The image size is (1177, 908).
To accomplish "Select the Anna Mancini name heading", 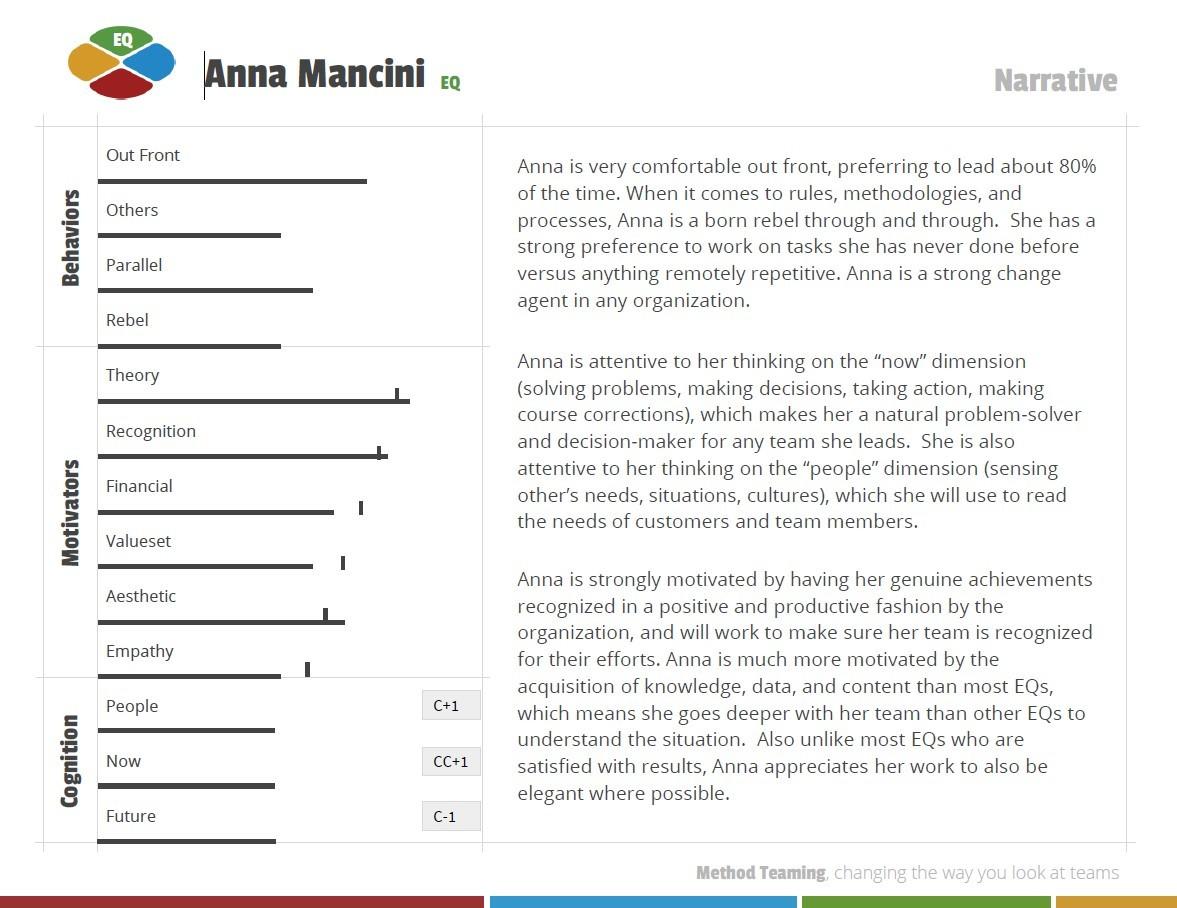I will (x=315, y=74).
